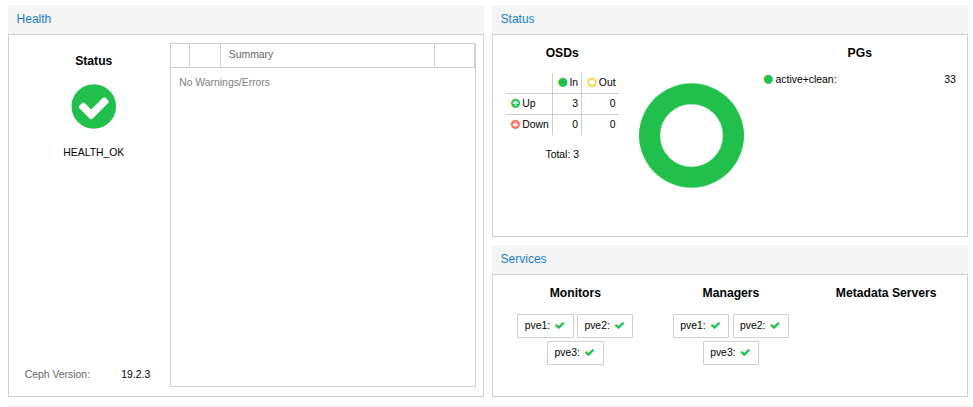Click the green Up arrow icon

tap(515, 103)
